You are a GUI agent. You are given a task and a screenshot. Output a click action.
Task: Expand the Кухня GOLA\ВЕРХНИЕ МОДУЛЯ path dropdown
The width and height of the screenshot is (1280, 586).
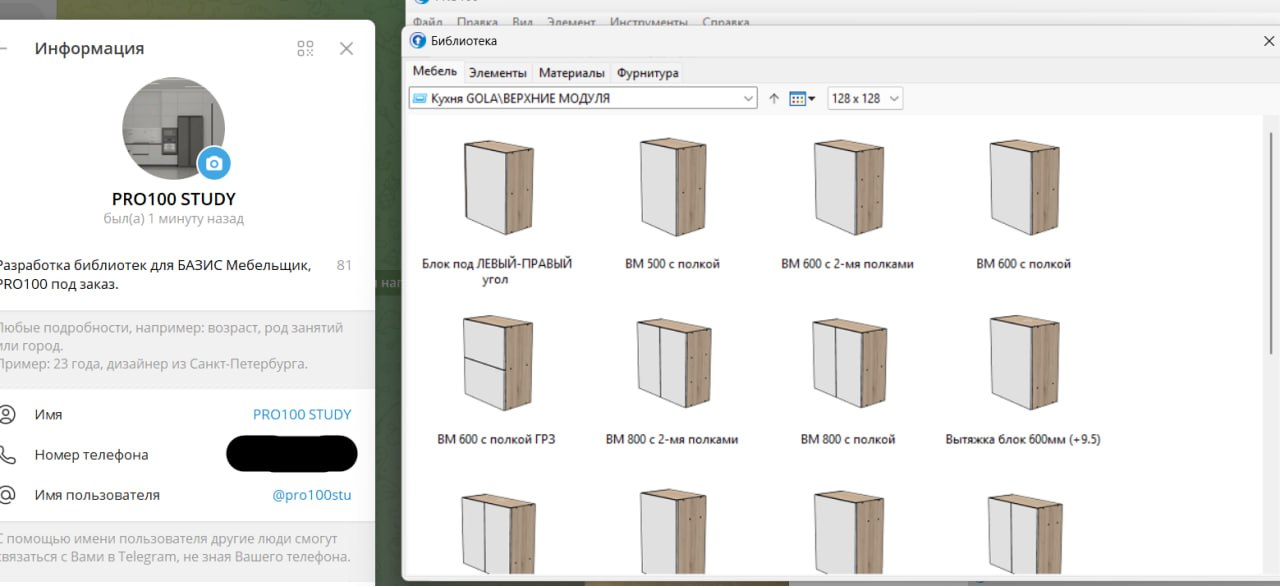(749, 98)
